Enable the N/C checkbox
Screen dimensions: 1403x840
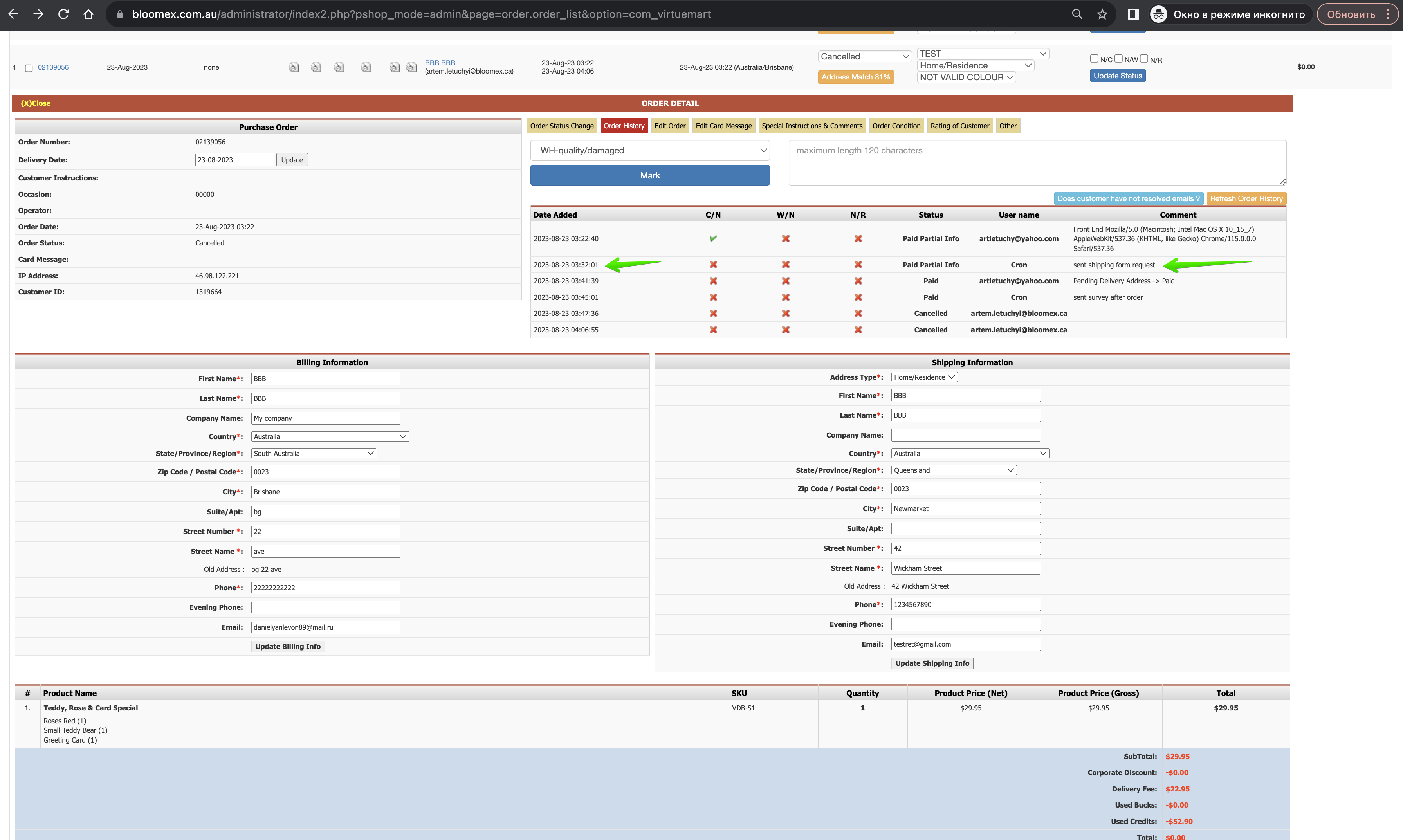[1094, 59]
